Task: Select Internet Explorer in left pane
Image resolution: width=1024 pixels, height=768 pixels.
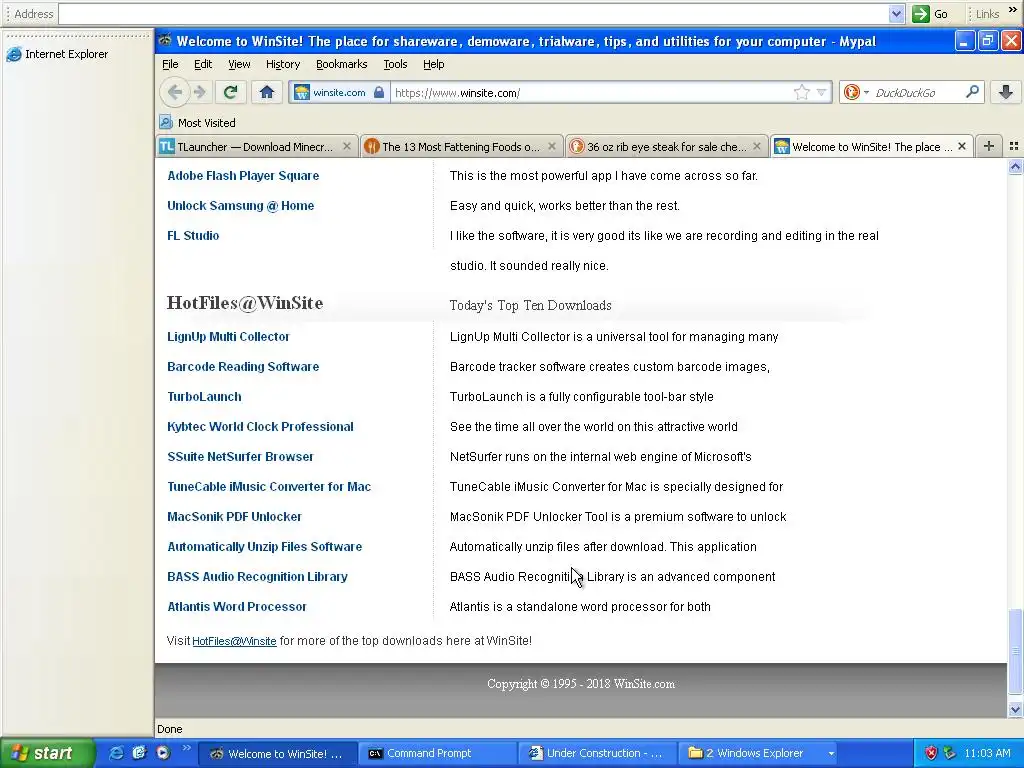Action: point(57,54)
